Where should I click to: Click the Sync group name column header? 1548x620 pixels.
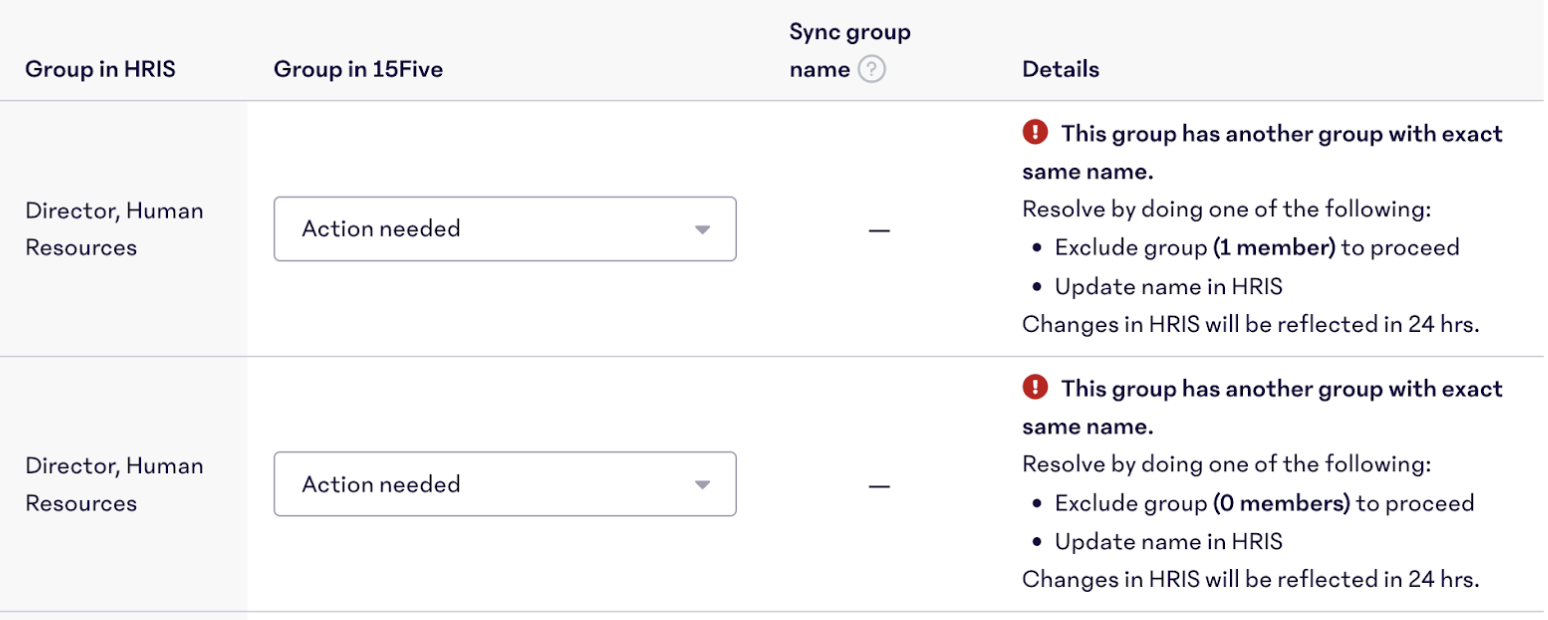click(x=850, y=51)
